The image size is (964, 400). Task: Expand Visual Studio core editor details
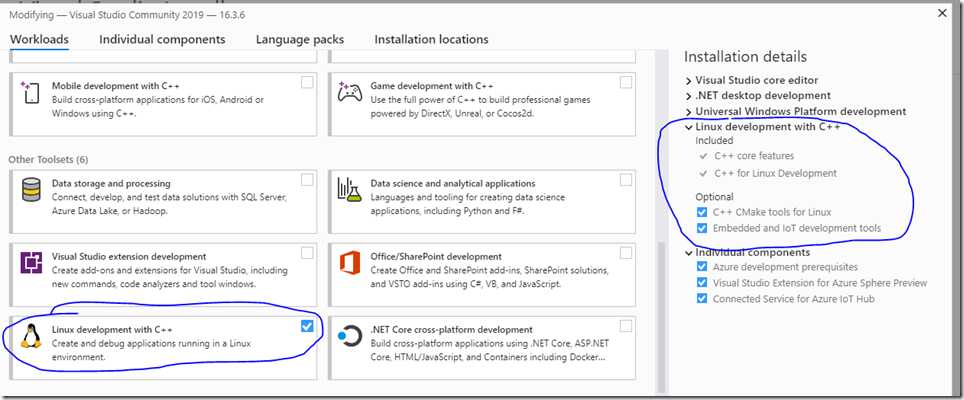(689, 80)
